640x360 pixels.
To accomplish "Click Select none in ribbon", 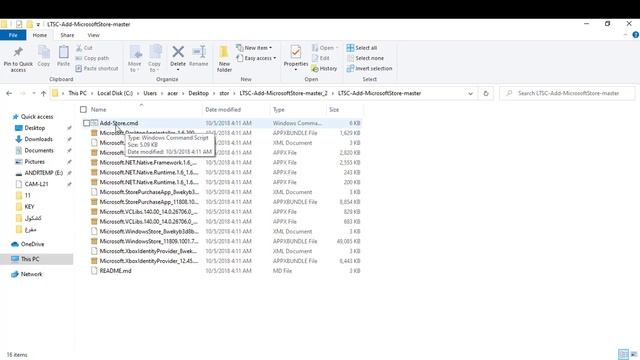I will pos(365,58).
